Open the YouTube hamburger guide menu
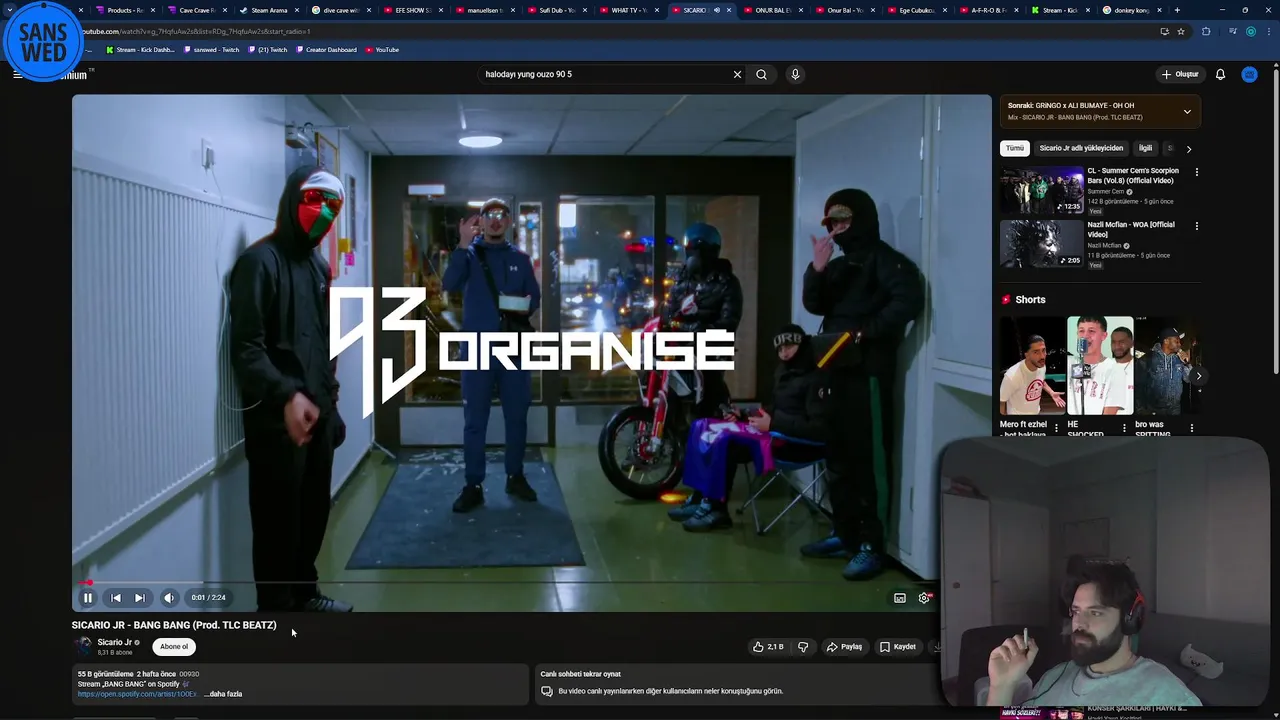The height and width of the screenshot is (720, 1280). (17, 74)
